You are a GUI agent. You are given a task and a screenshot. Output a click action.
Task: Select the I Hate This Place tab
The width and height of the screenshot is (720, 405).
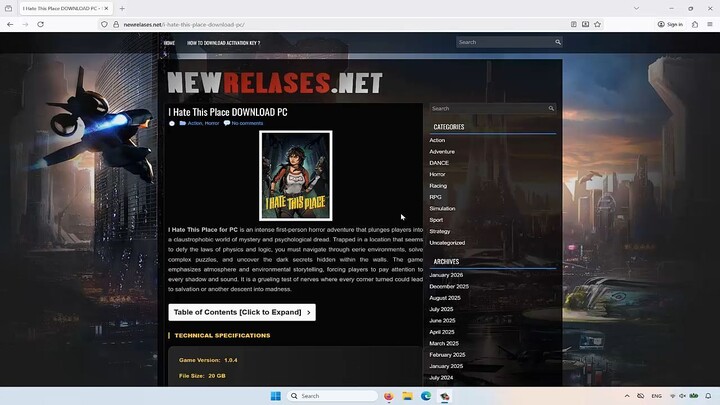pyautogui.click(x=66, y=8)
